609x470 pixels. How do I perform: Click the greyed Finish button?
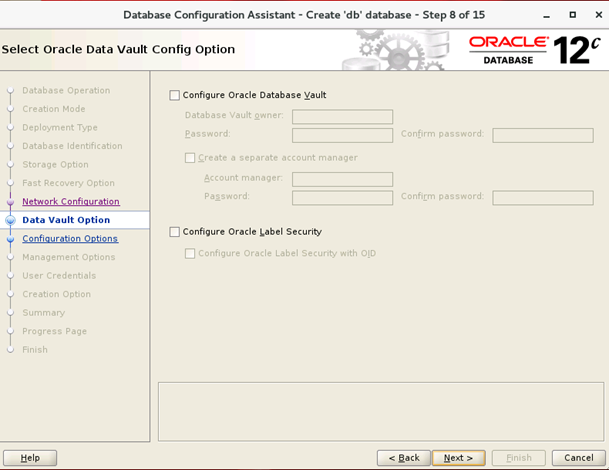pos(519,458)
